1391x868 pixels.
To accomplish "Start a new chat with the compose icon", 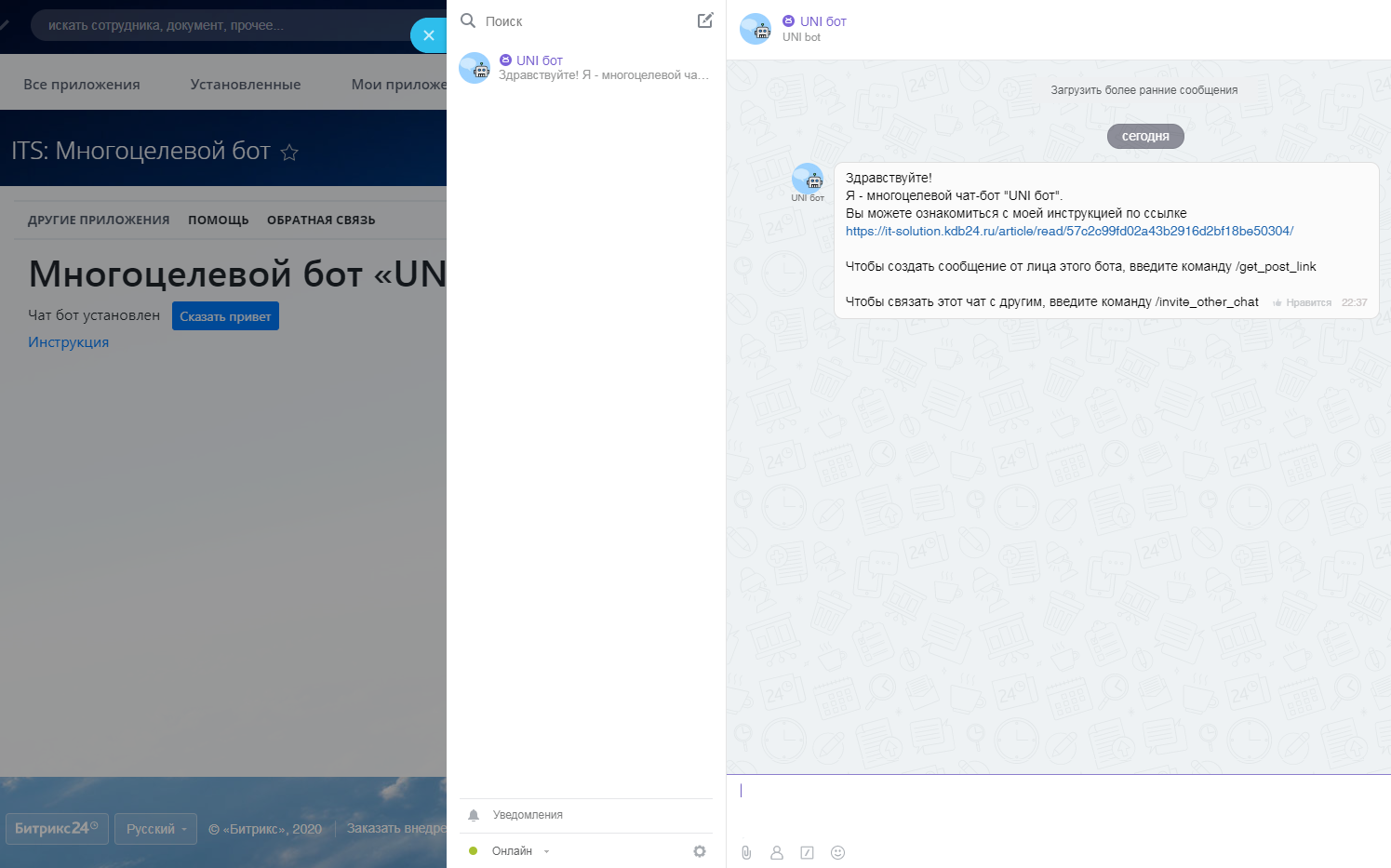I will pyautogui.click(x=705, y=20).
